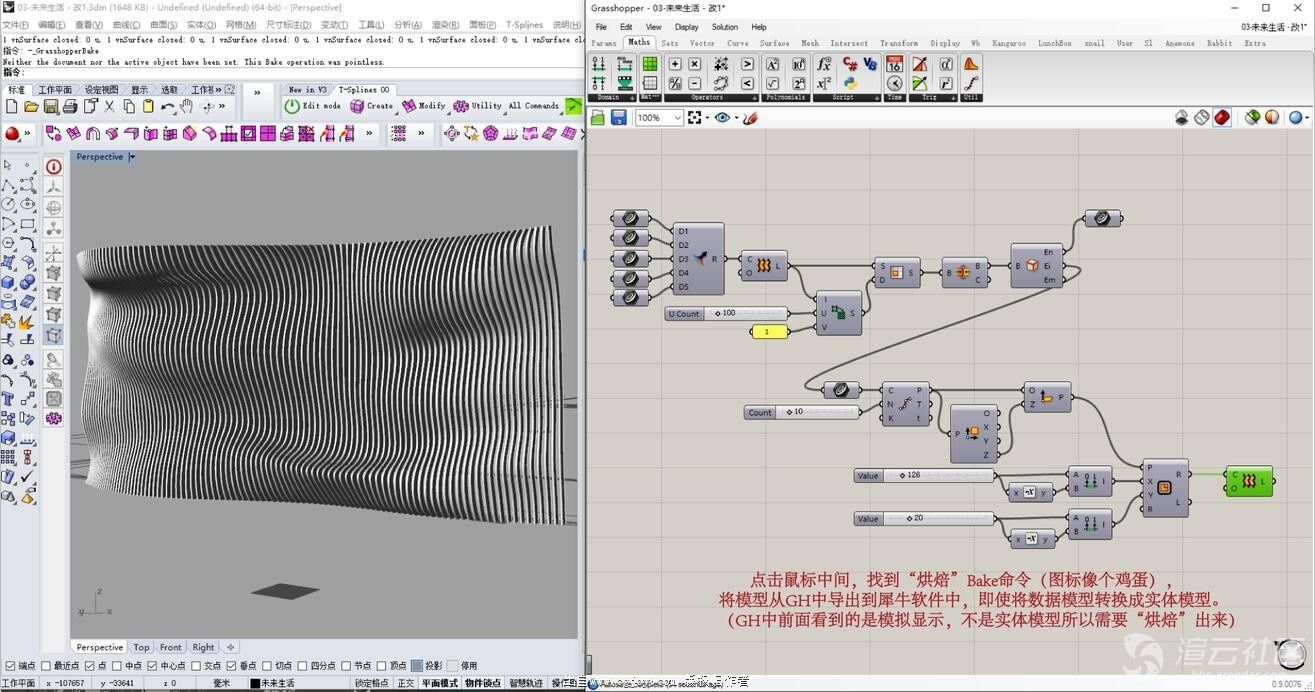Click the 锁定格点 status bar button

click(x=371, y=683)
